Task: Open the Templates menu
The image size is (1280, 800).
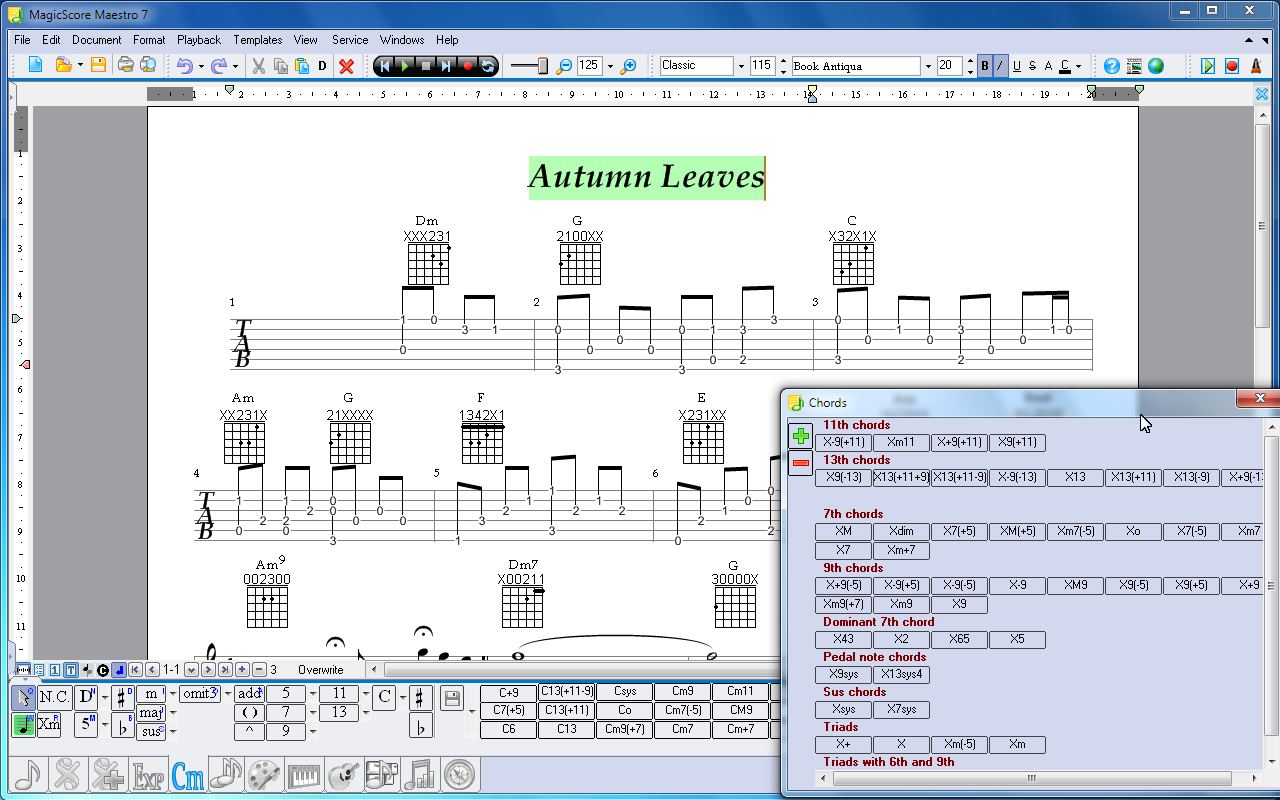Action: click(258, 40)
